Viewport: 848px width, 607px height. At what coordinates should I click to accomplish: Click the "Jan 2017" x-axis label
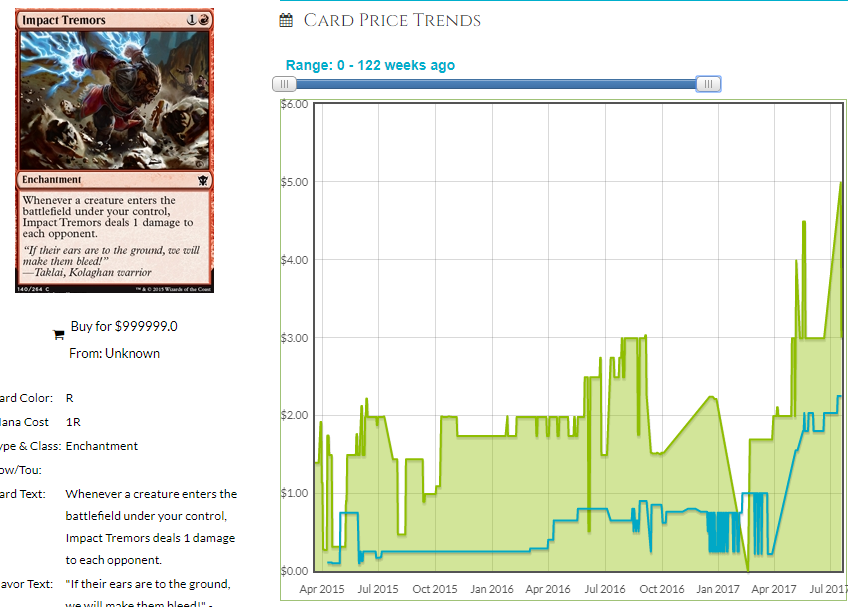point(718,589)
